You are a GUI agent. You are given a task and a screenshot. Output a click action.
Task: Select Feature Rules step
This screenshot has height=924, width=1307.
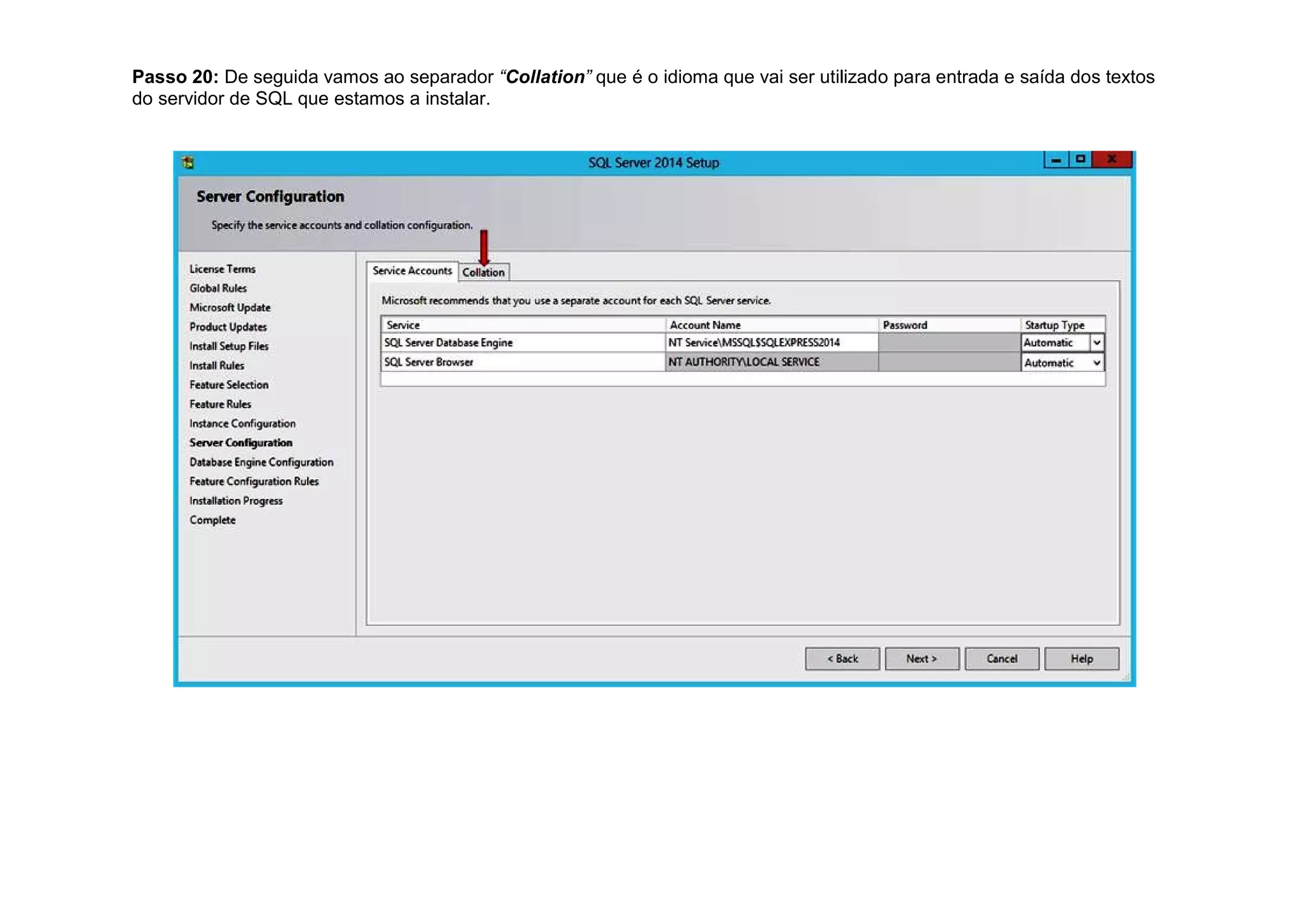(x=220, y=404)
